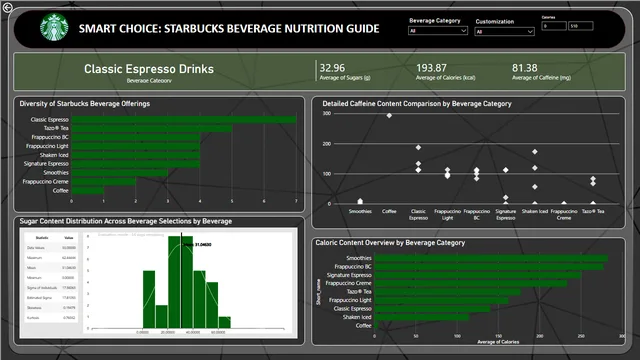
Task: Click the Kurtosis row in statistics table
Action: tap(51, 318)
